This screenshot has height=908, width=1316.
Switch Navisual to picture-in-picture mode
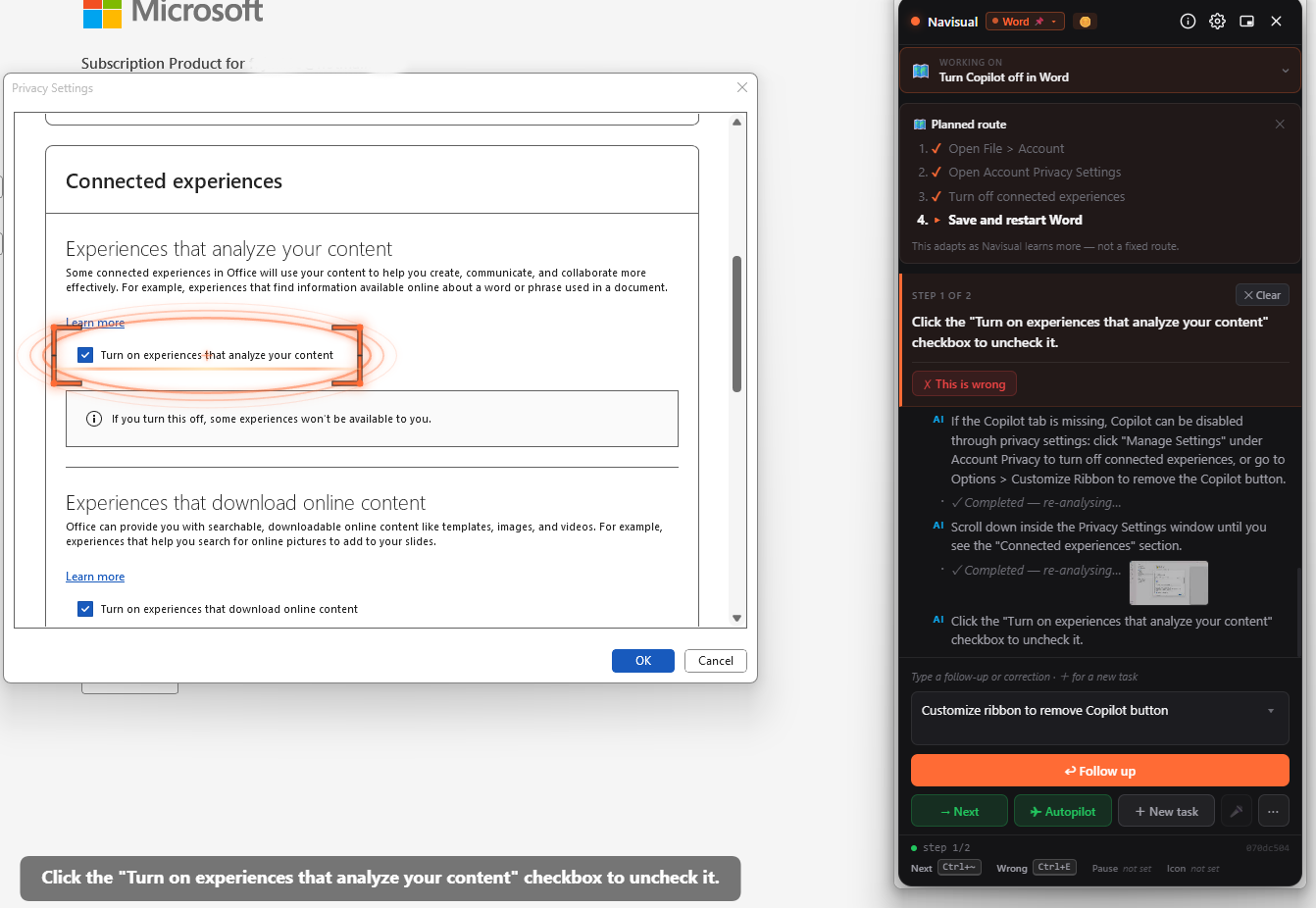[1246, 21]
